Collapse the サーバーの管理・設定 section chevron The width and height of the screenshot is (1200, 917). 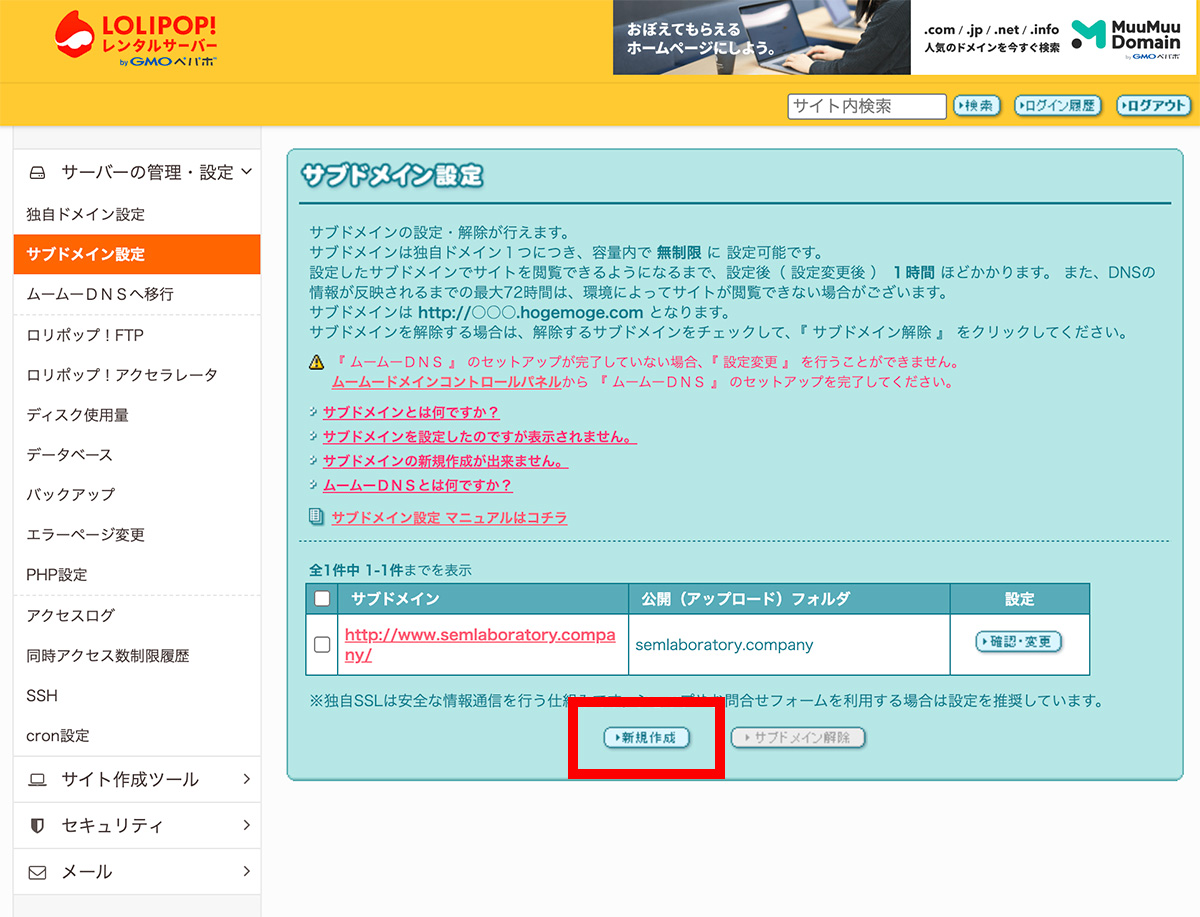[246, 172]
